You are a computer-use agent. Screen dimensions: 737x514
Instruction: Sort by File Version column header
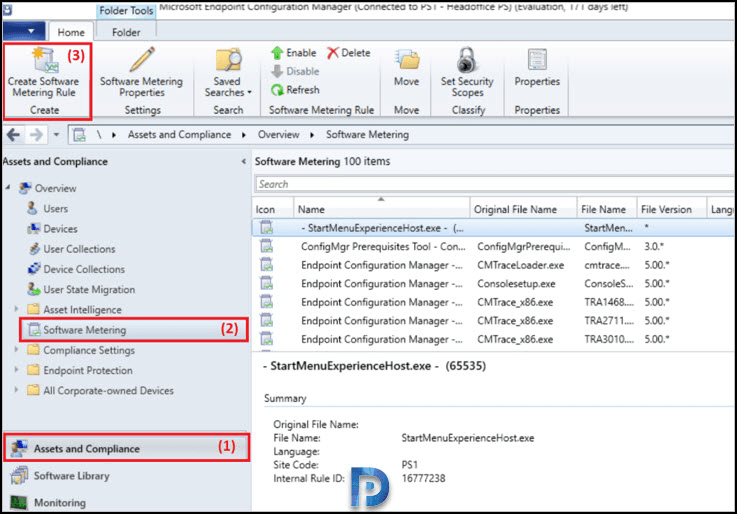672,209
